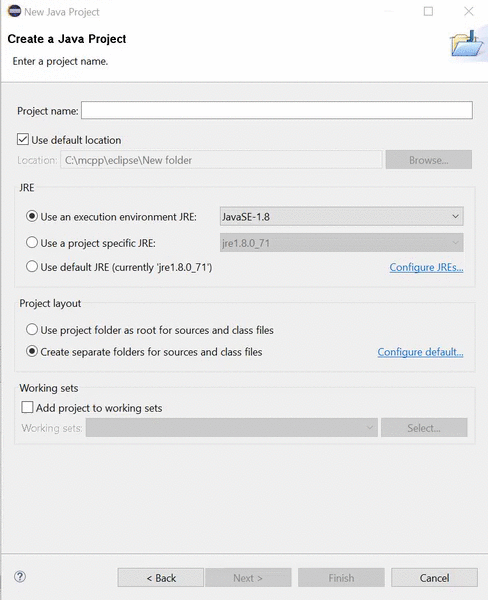Screen dimensions: 488x600
Task: Click the Eclipse icon in title bar
Action: coord(14,11)
